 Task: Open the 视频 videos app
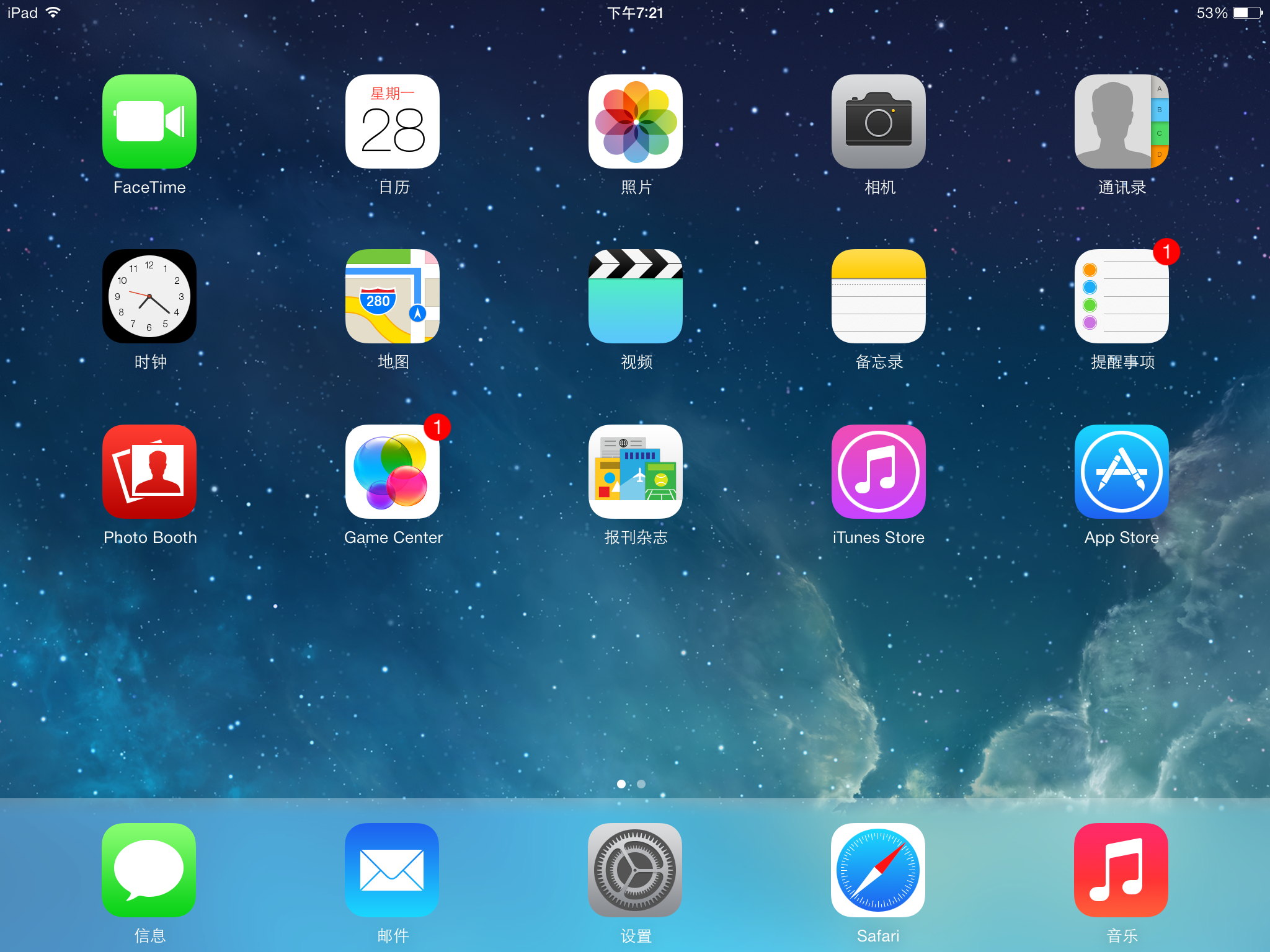[636, 296]
